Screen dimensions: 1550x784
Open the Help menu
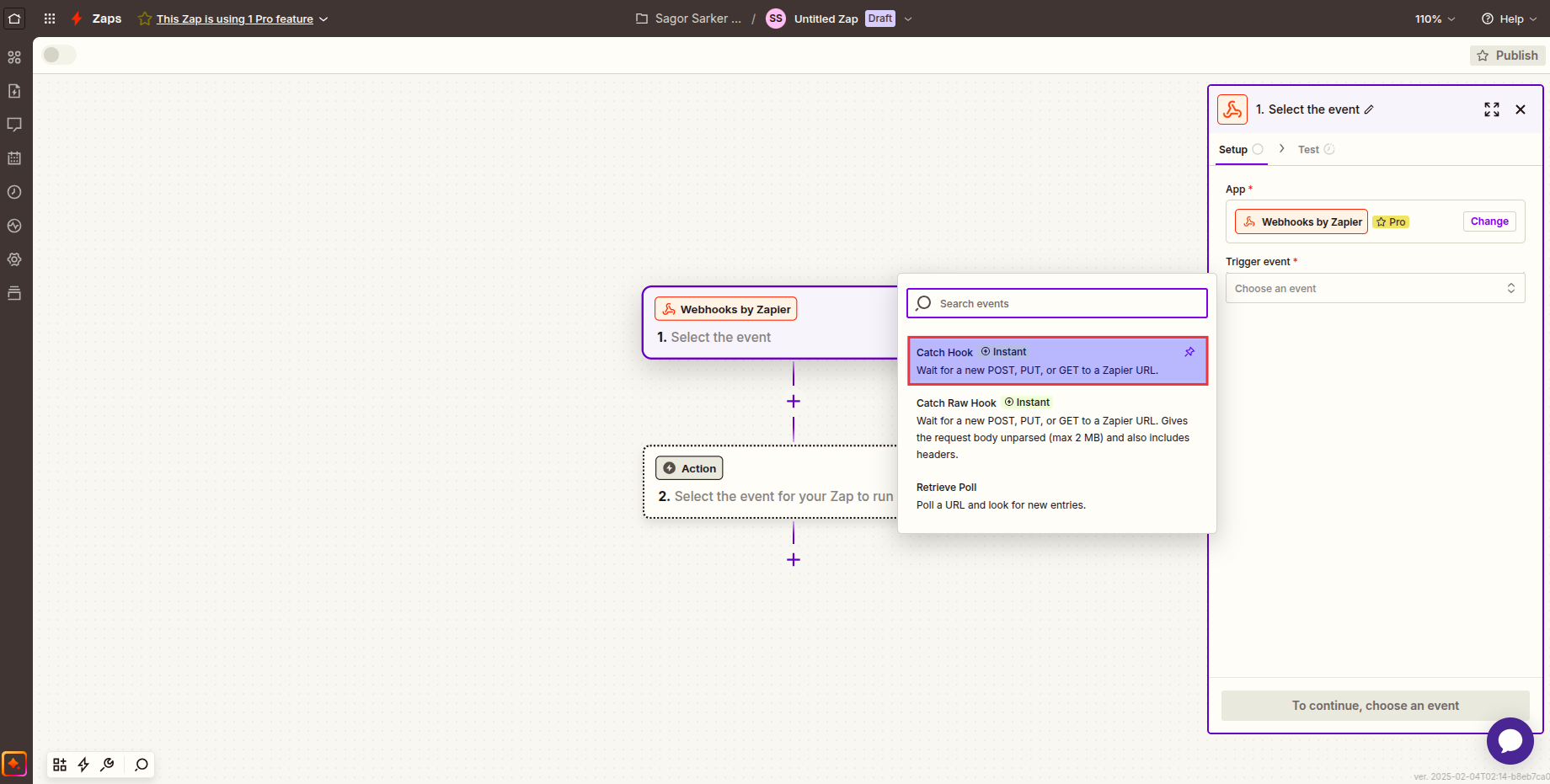(1509, 19)
